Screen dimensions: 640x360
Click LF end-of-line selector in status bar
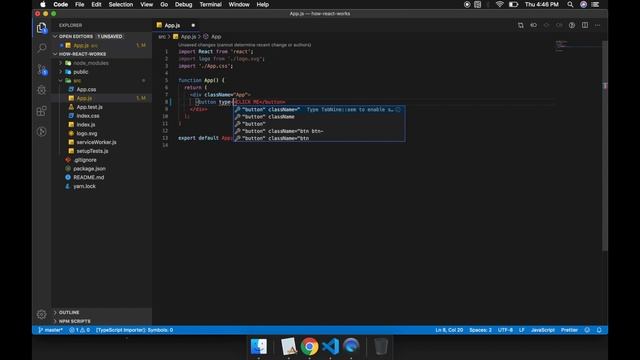pyautogui.click(x=522, y=330)
